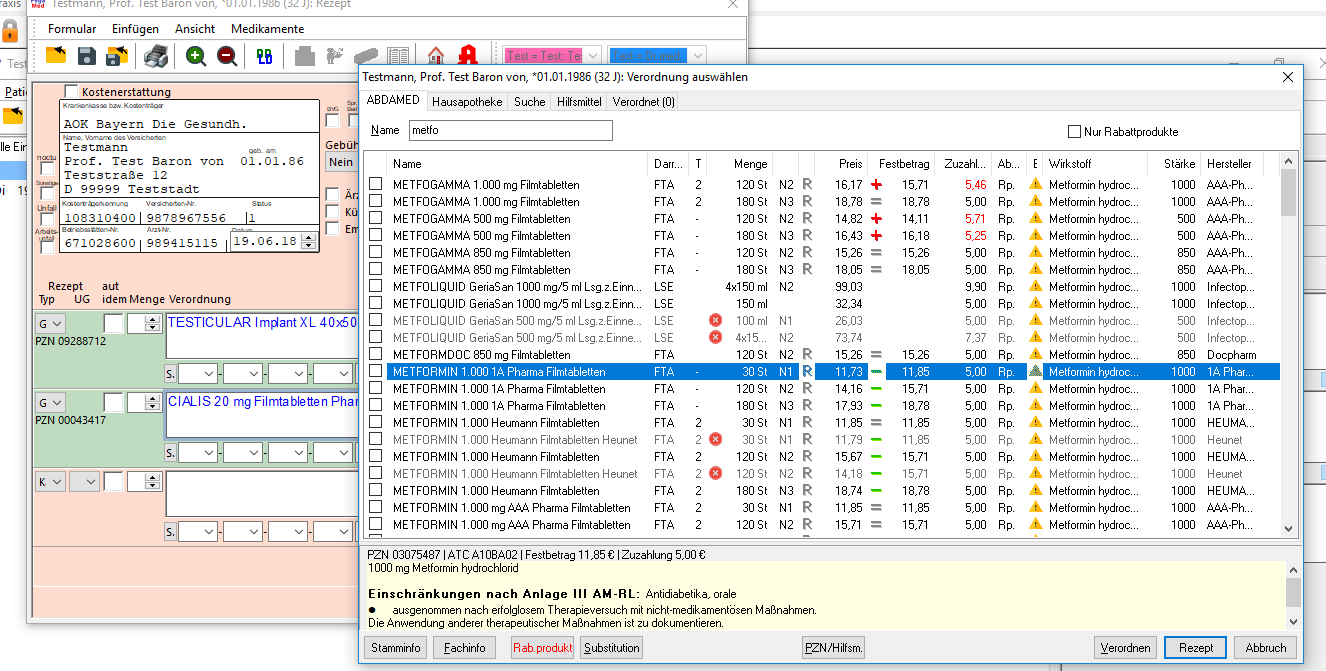Open the Medikamente menu

point(267,29)
